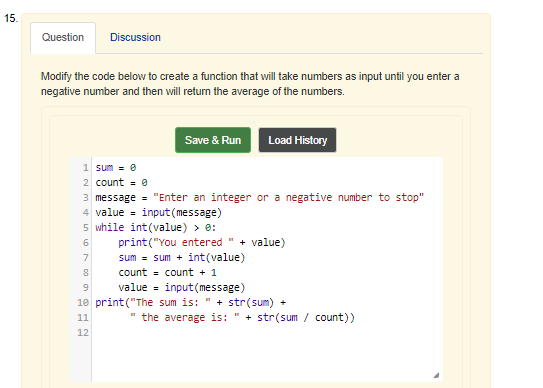
Task: Click line number 5 in the gutter
Action: pyautogui.click(x=86, y=228)
